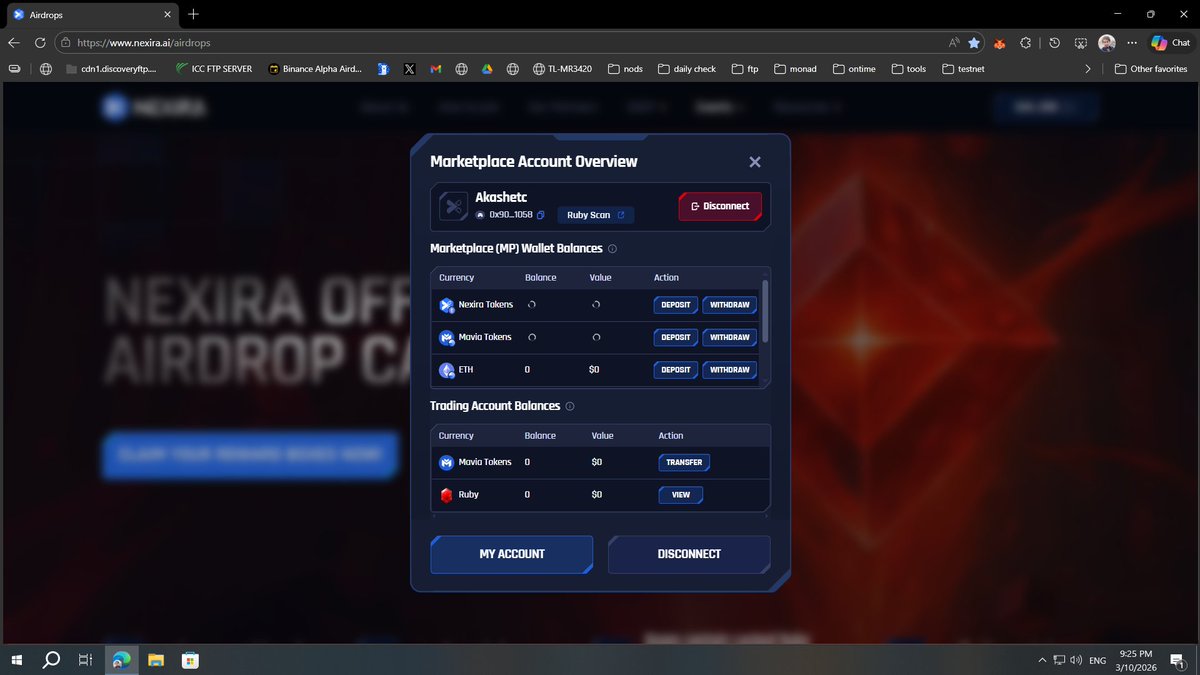Show info for Trading Account Balances
This screenshot has height=675, width=1200.
(570, 407)
